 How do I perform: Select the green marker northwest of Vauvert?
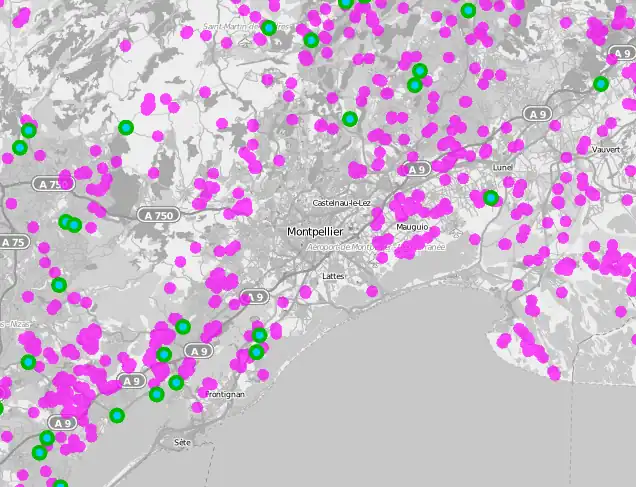click(x=601, y=84)
